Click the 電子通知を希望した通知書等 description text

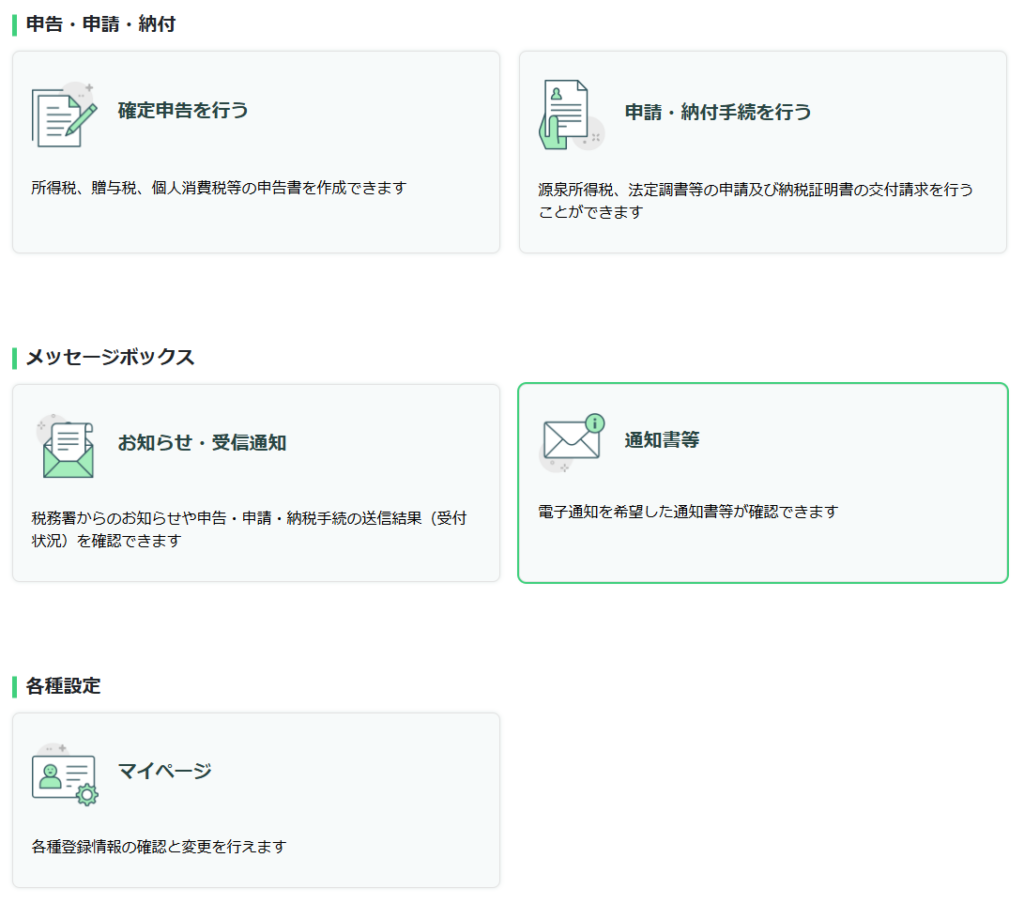(688, 512)
